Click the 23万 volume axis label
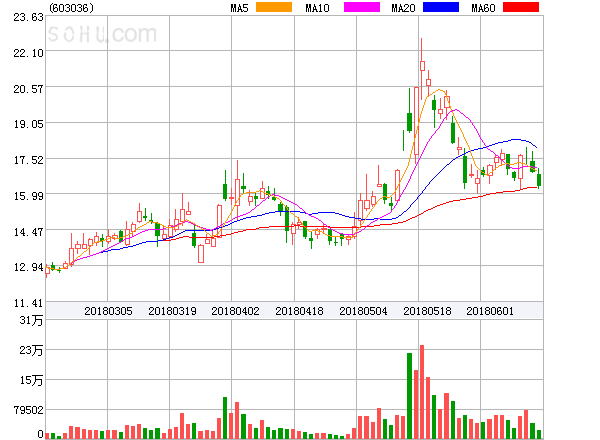 coord(31,350)
